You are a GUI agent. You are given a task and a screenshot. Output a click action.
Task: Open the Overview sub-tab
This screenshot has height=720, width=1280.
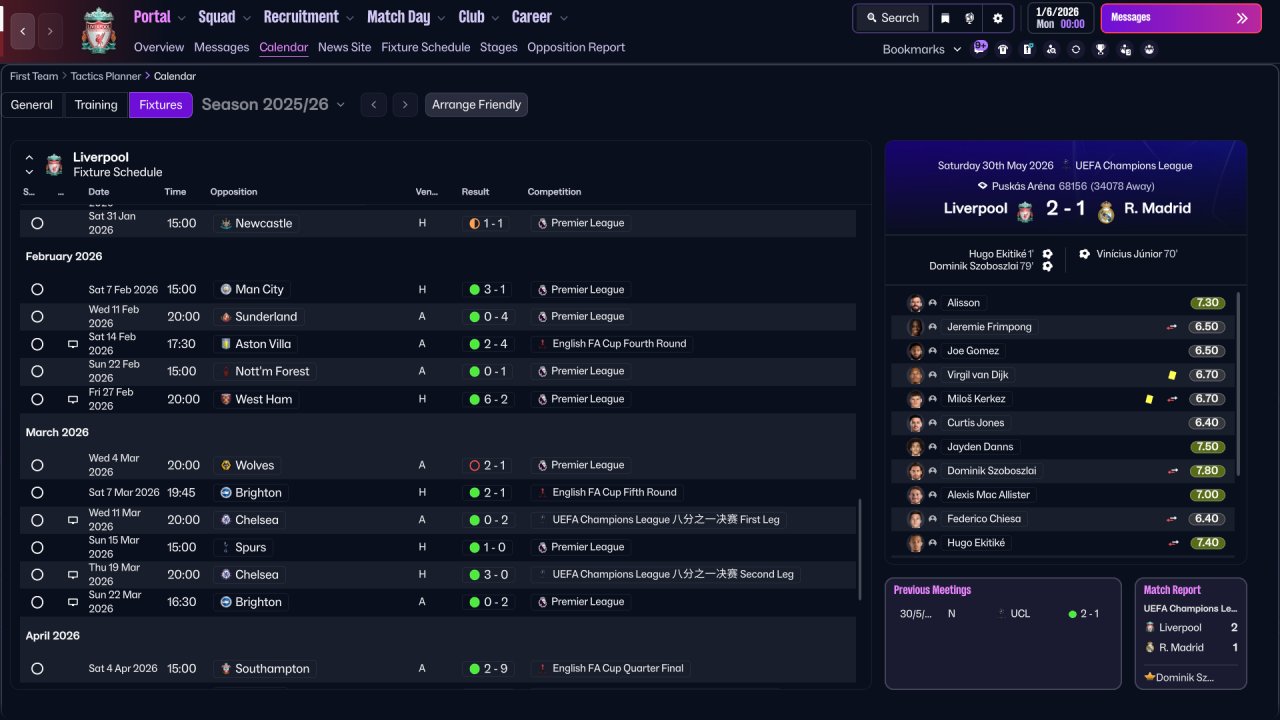(159, 47)
